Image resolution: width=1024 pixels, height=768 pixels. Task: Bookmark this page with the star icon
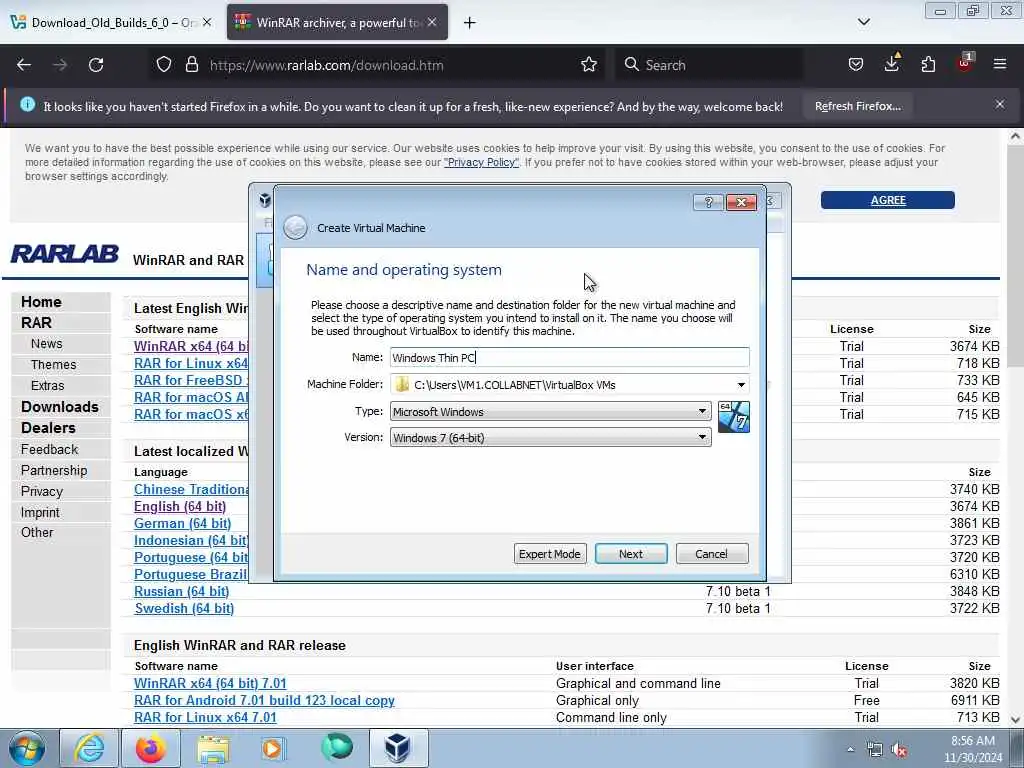[x=589, y=65]
